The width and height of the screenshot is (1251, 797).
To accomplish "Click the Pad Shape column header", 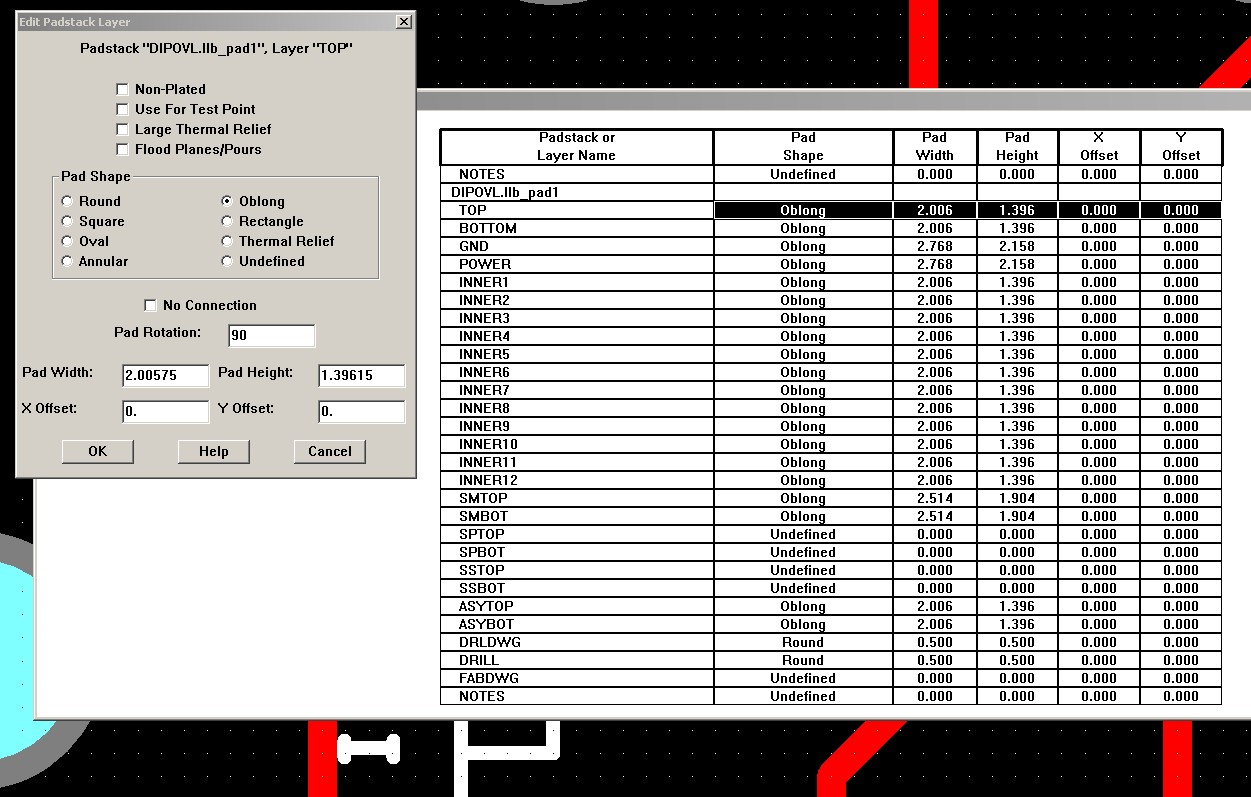I will pyautogui.click(x=803, y=147).
